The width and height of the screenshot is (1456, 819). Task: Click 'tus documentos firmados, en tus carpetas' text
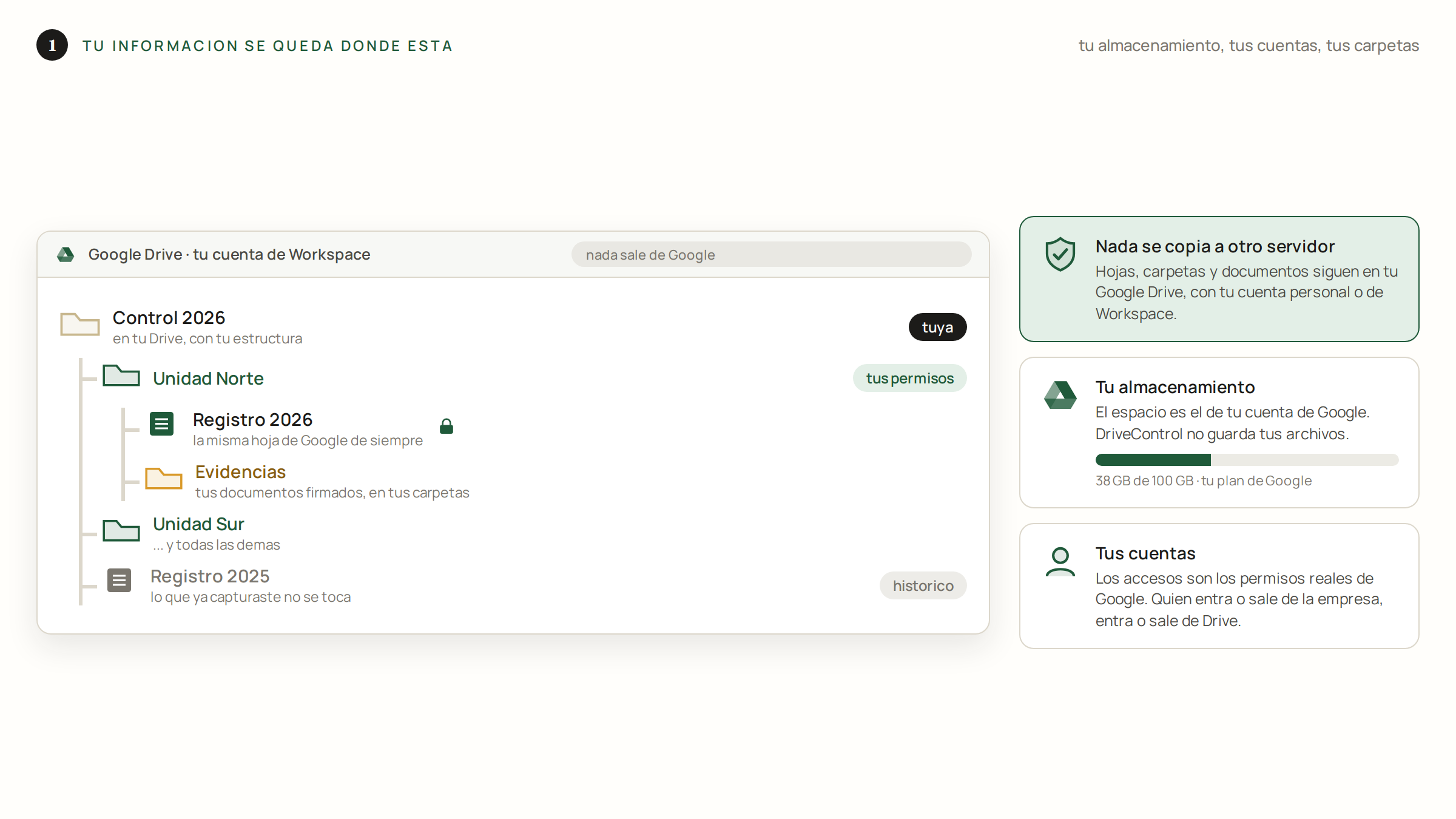(x=332, y=493)
